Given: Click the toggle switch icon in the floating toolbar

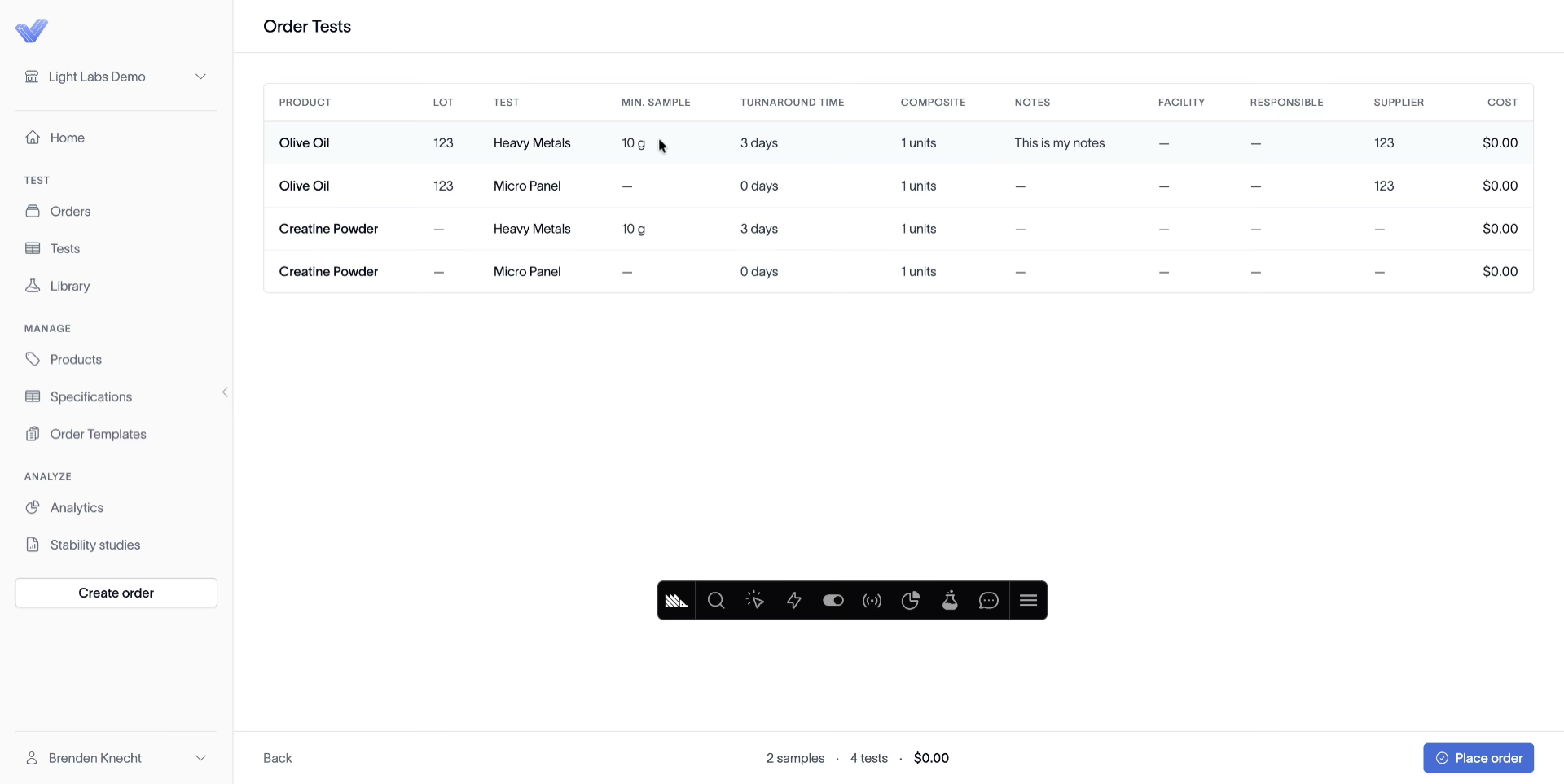Looking at the screenshot, I should click(833, 601).
